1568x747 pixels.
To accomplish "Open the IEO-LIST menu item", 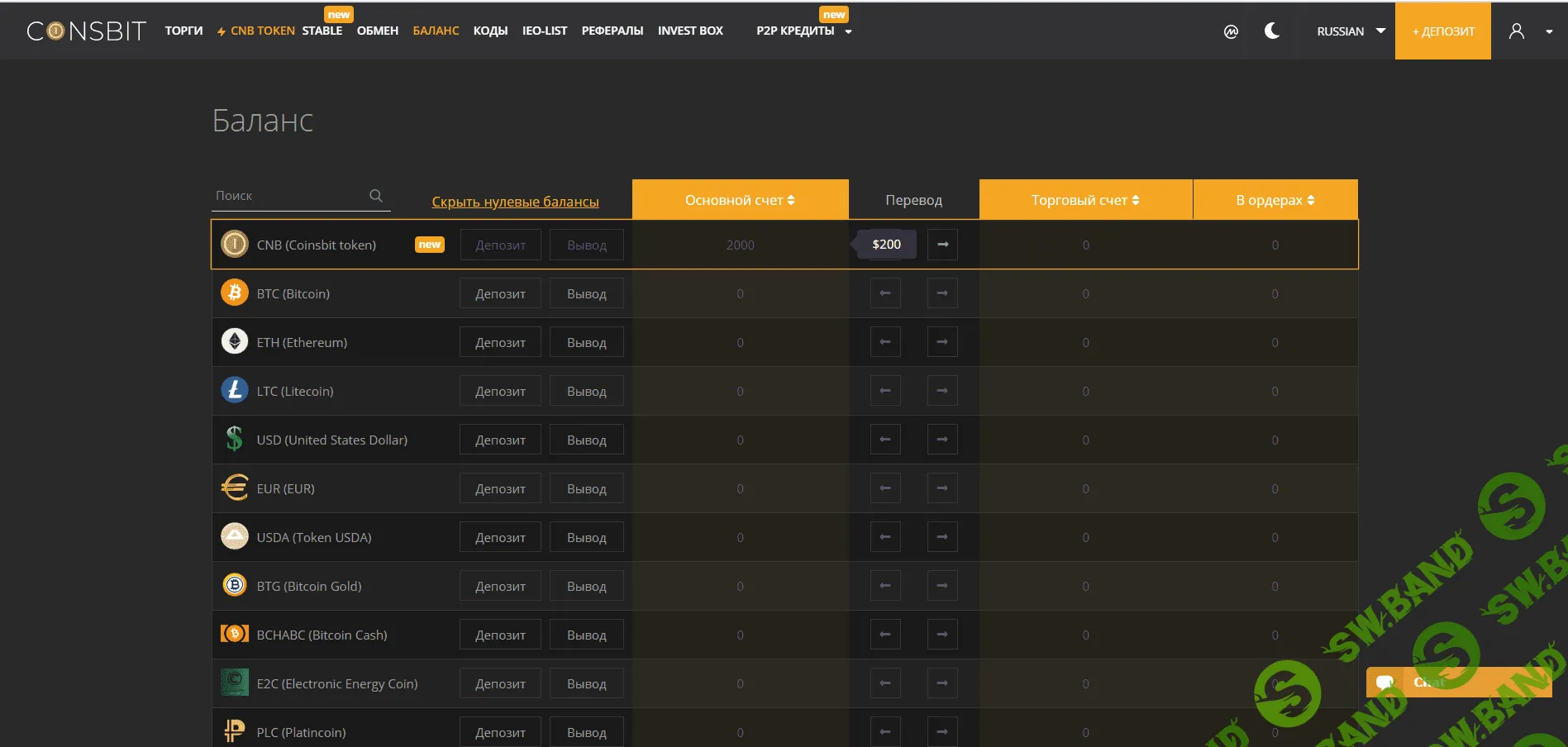I will [x=545, y=31].
